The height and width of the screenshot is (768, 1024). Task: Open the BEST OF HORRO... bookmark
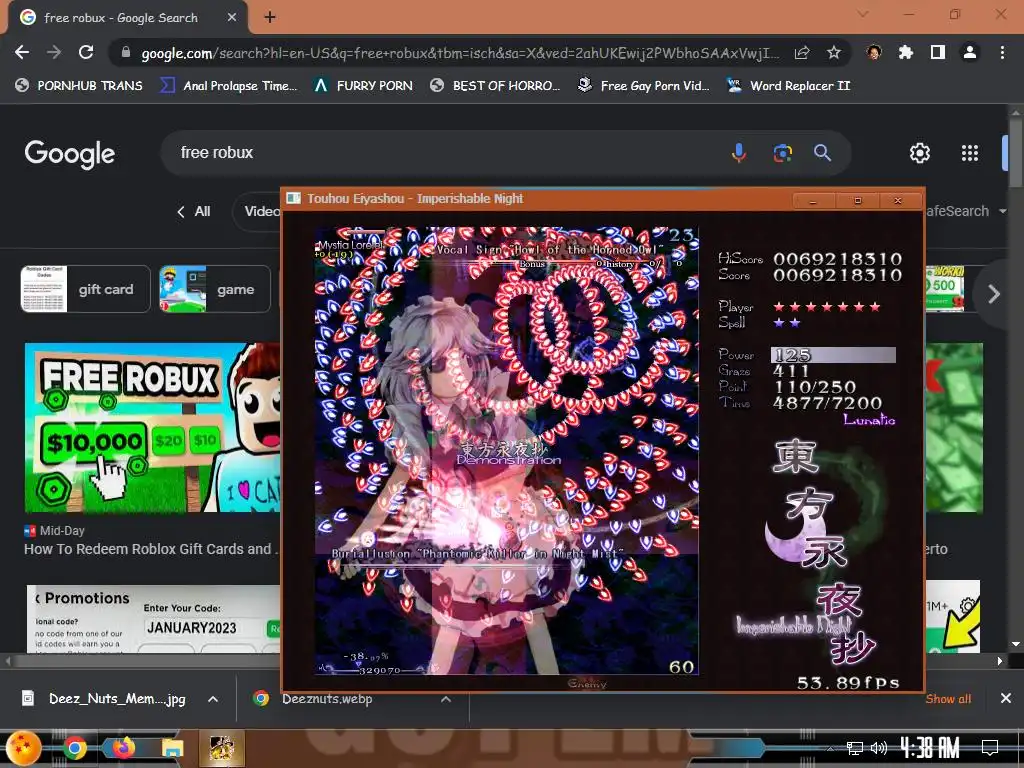click(495, 86)
